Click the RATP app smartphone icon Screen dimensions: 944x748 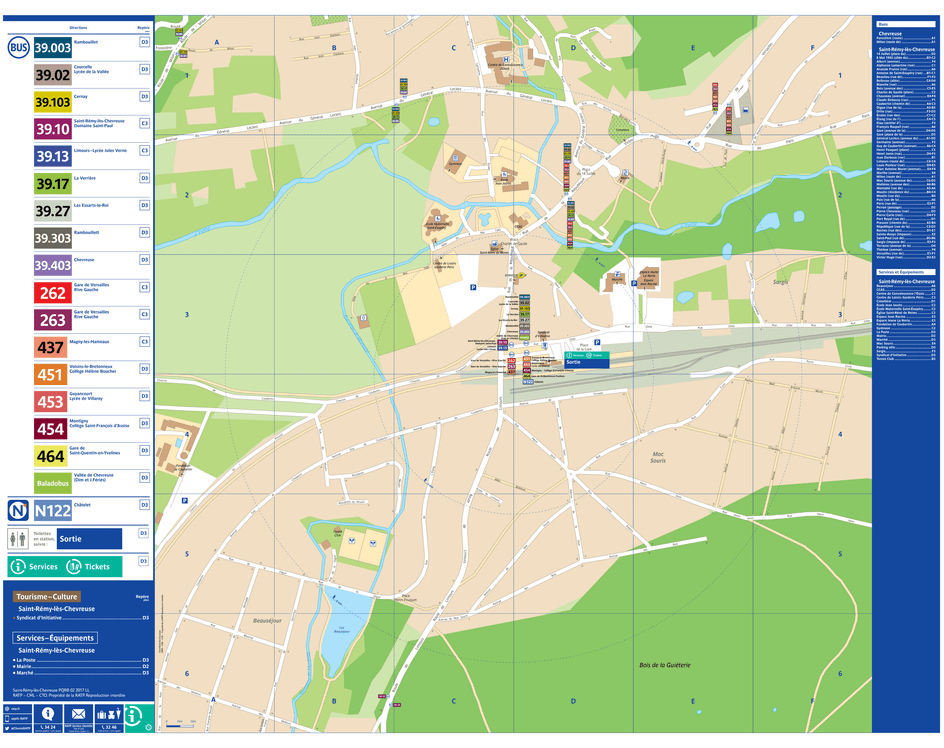(x=7, y=718)
